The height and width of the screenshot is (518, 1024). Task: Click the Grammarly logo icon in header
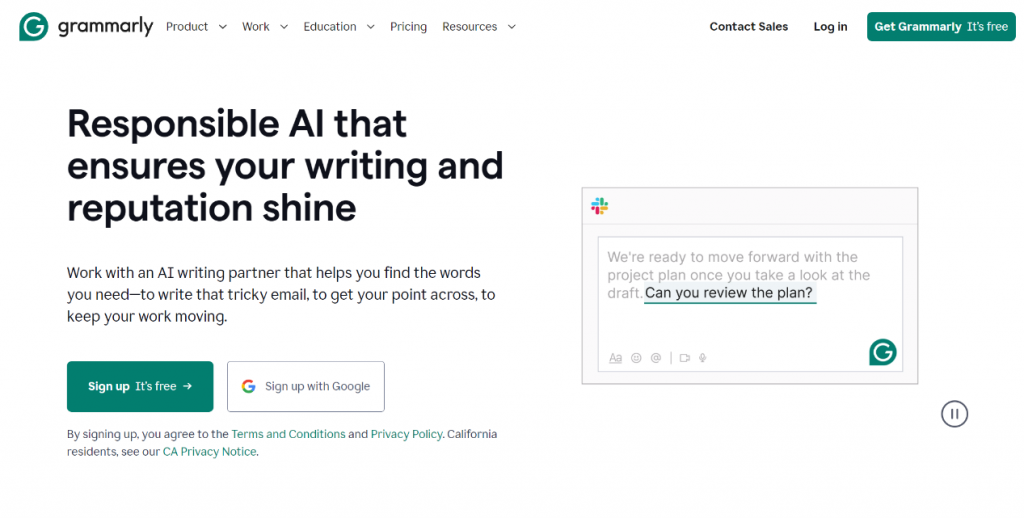pyautogui.click(x=33, y=27)
